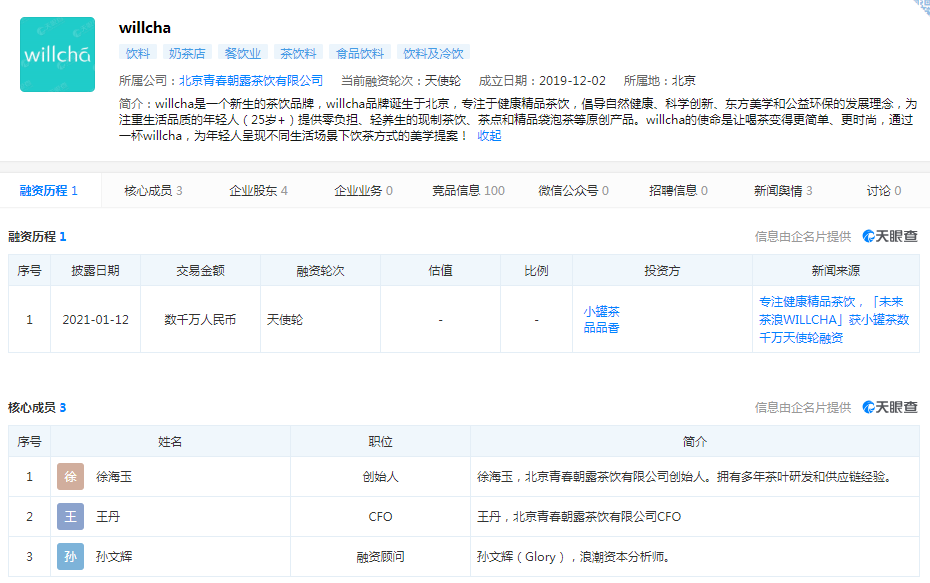Open company link 北京青春朝露茶饮有限公司
930x583 pixels.
pyautogui.click(x=251, y=81)
